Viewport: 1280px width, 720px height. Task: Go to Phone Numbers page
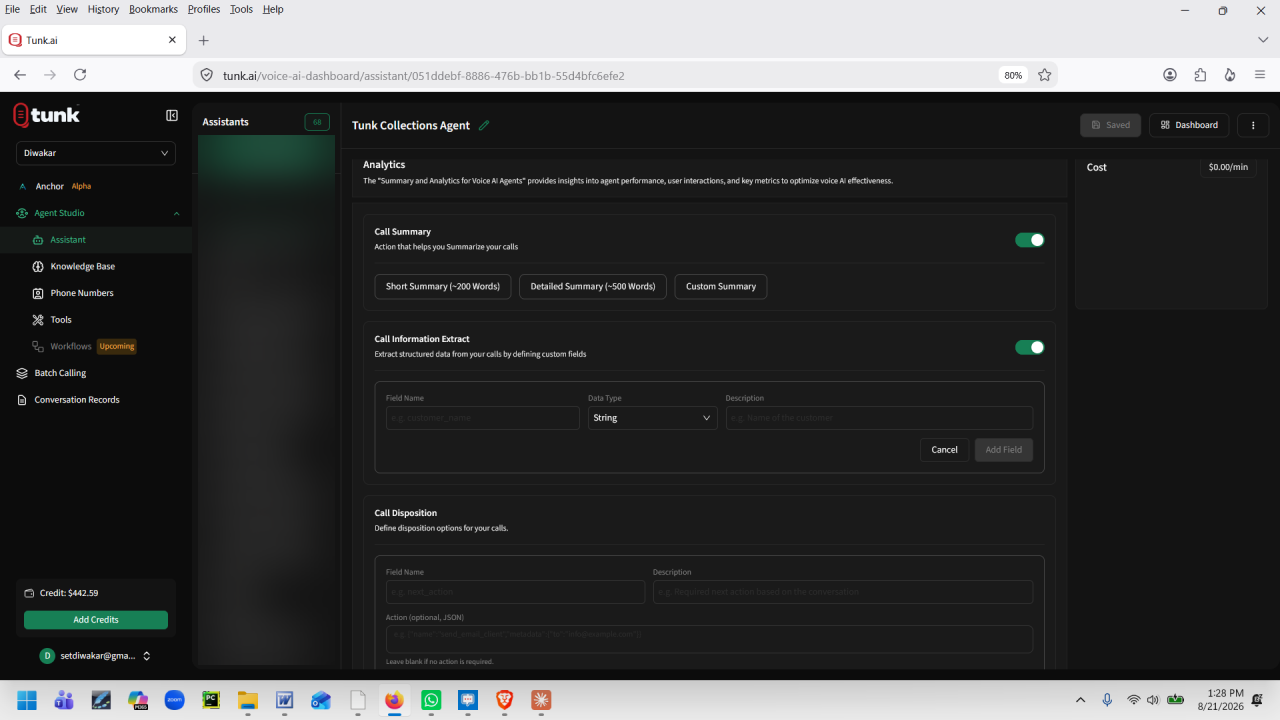tap(82, 293)
